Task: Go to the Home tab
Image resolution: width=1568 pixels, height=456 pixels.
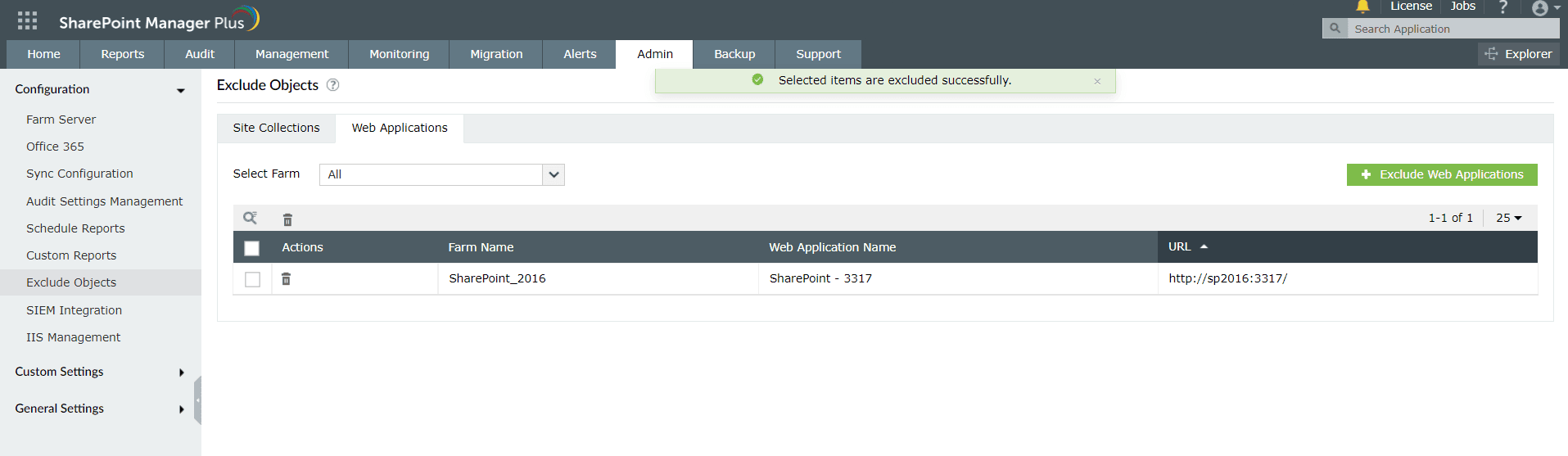Action: (x=43, y=54)
